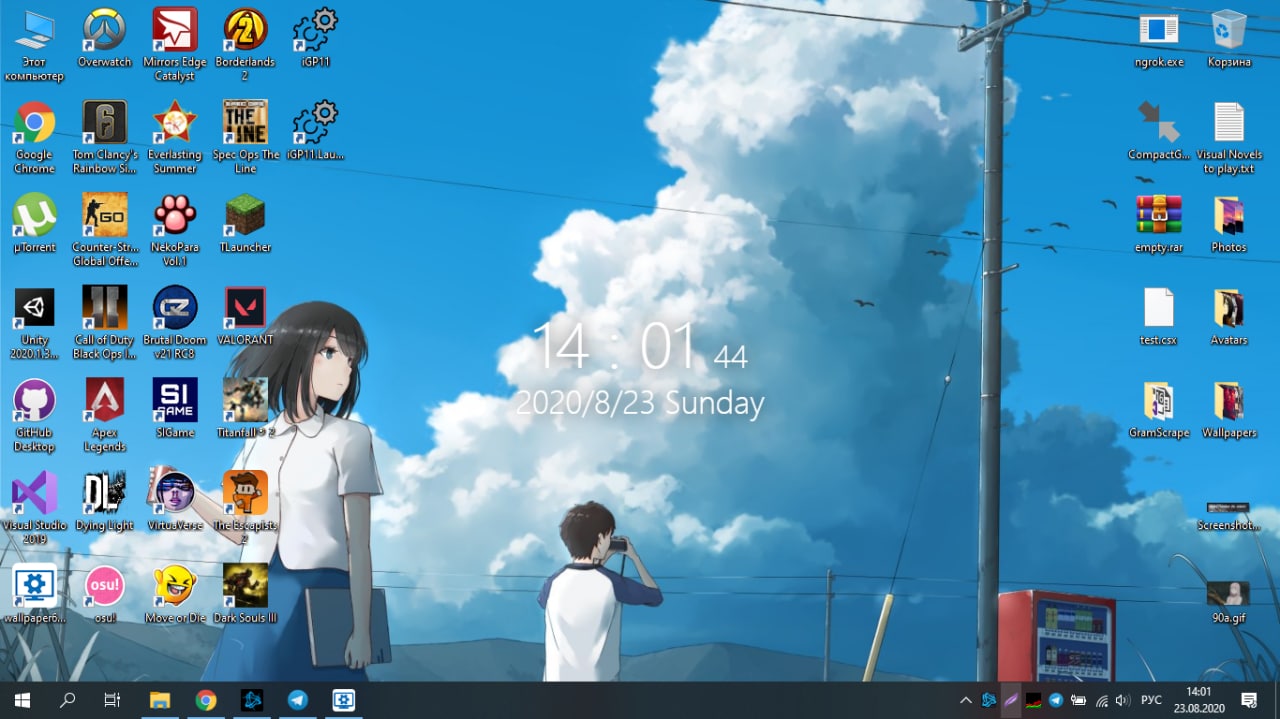1280x719 pixels.
Task: Launch TLauncher Minecraft block icon
Action: click(x=245, y=223)
